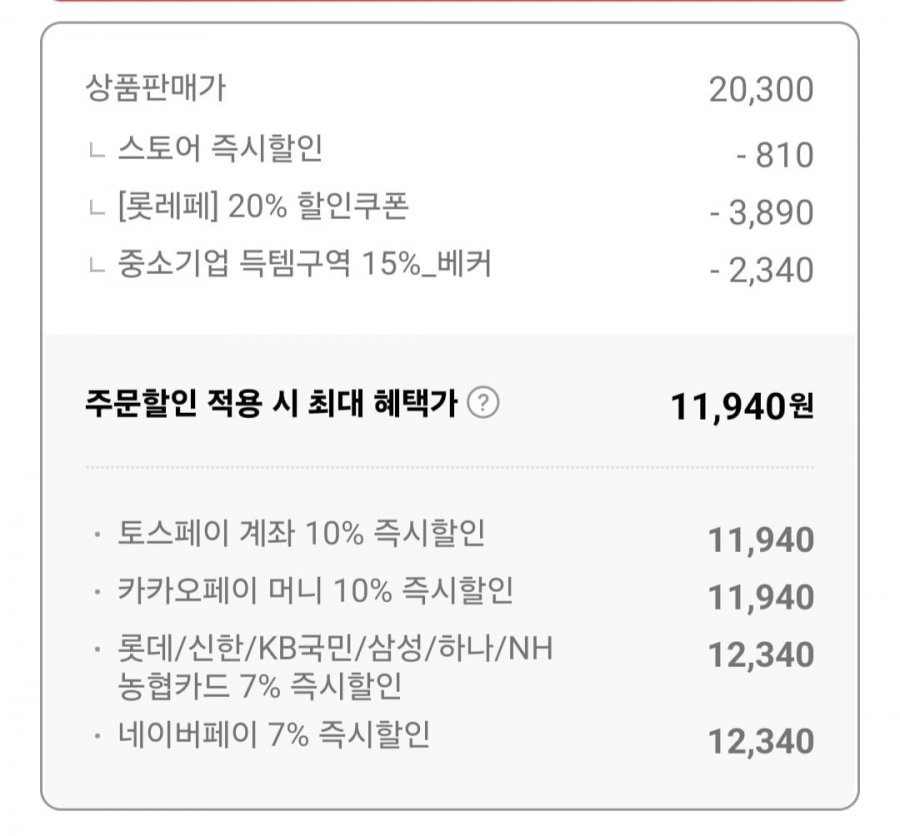Tap the 20,300 product price

coord(761,90)
